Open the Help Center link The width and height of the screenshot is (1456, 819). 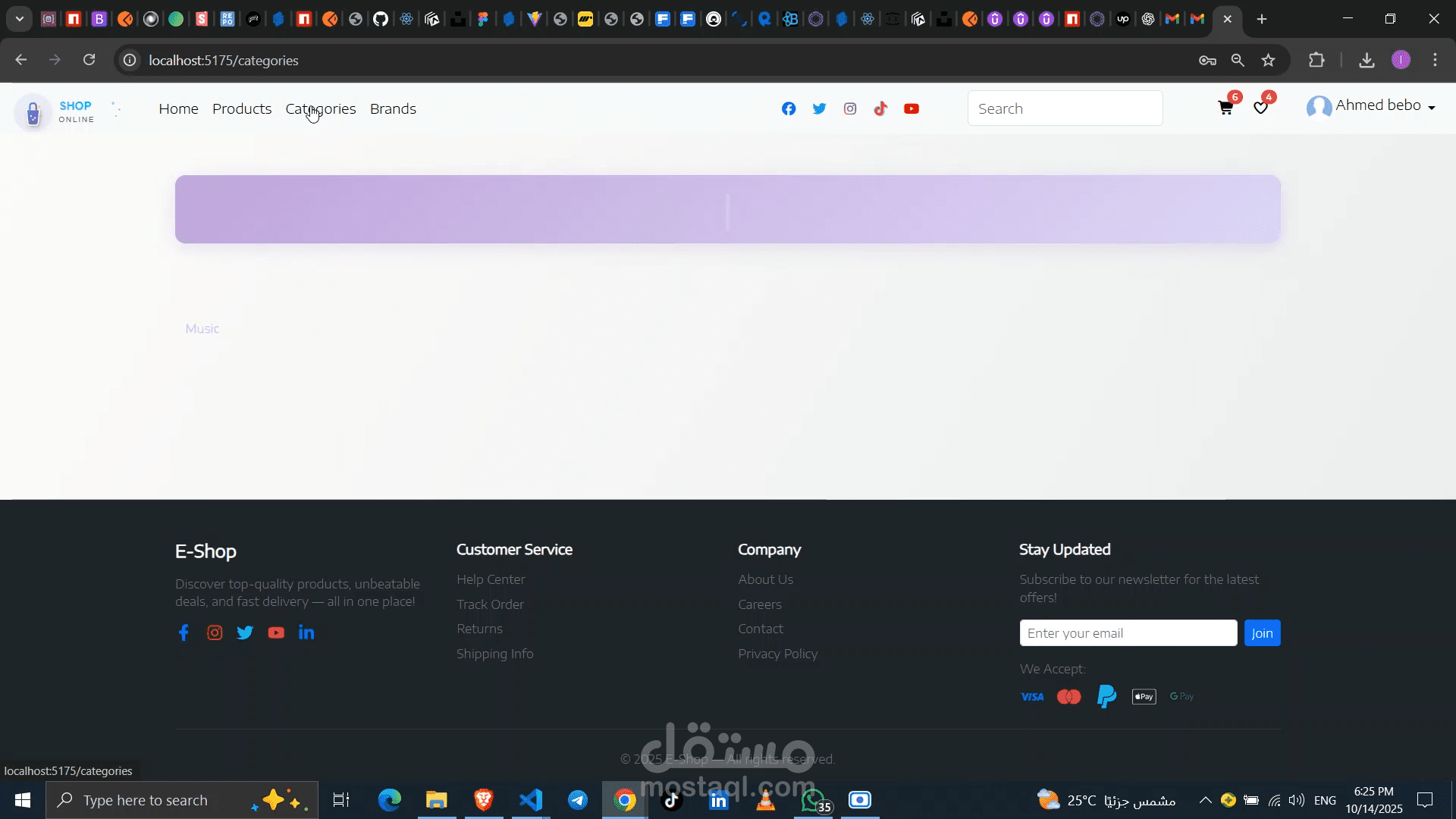click(491, 579)
